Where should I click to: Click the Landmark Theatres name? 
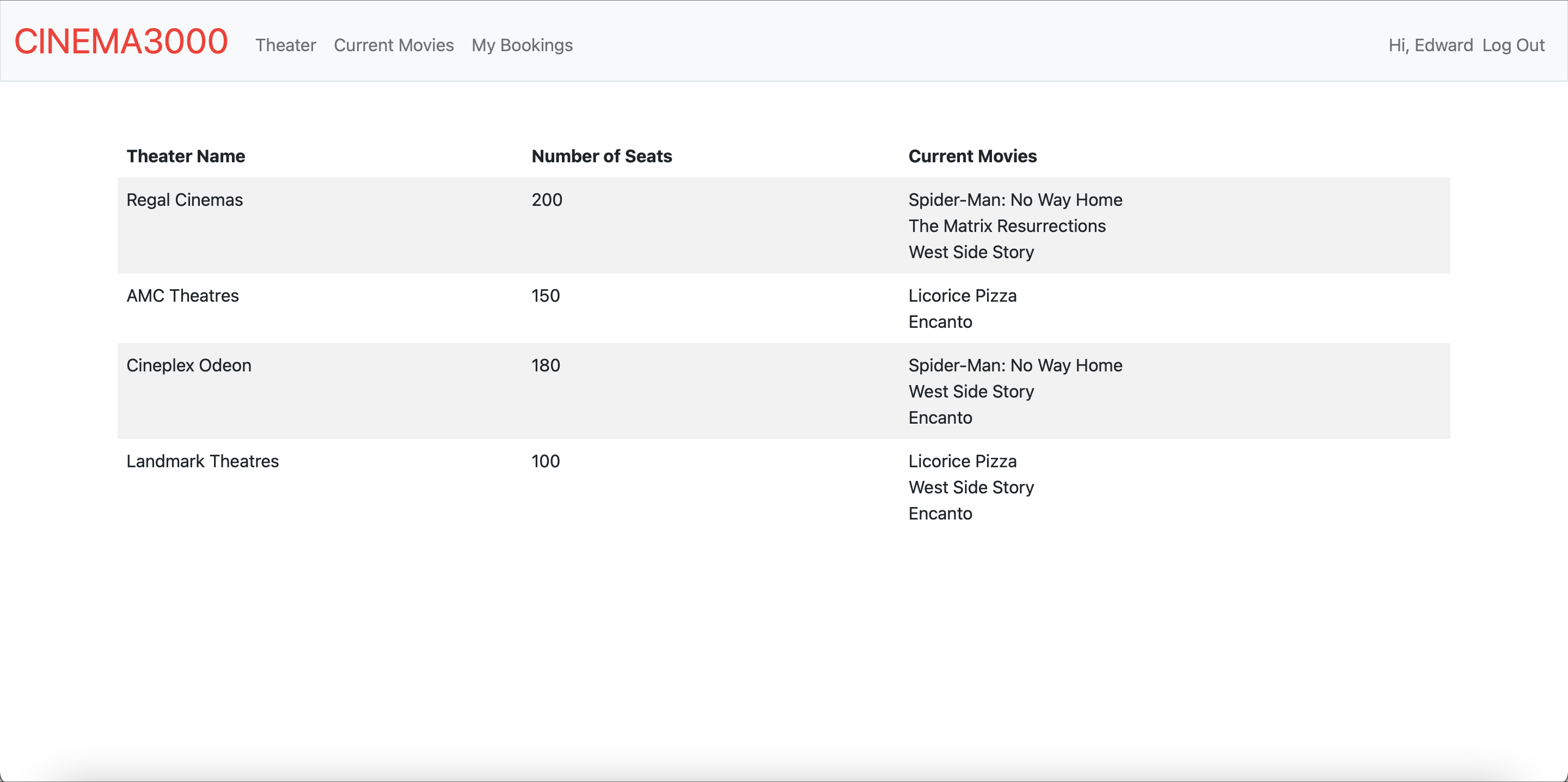[202, 461]
